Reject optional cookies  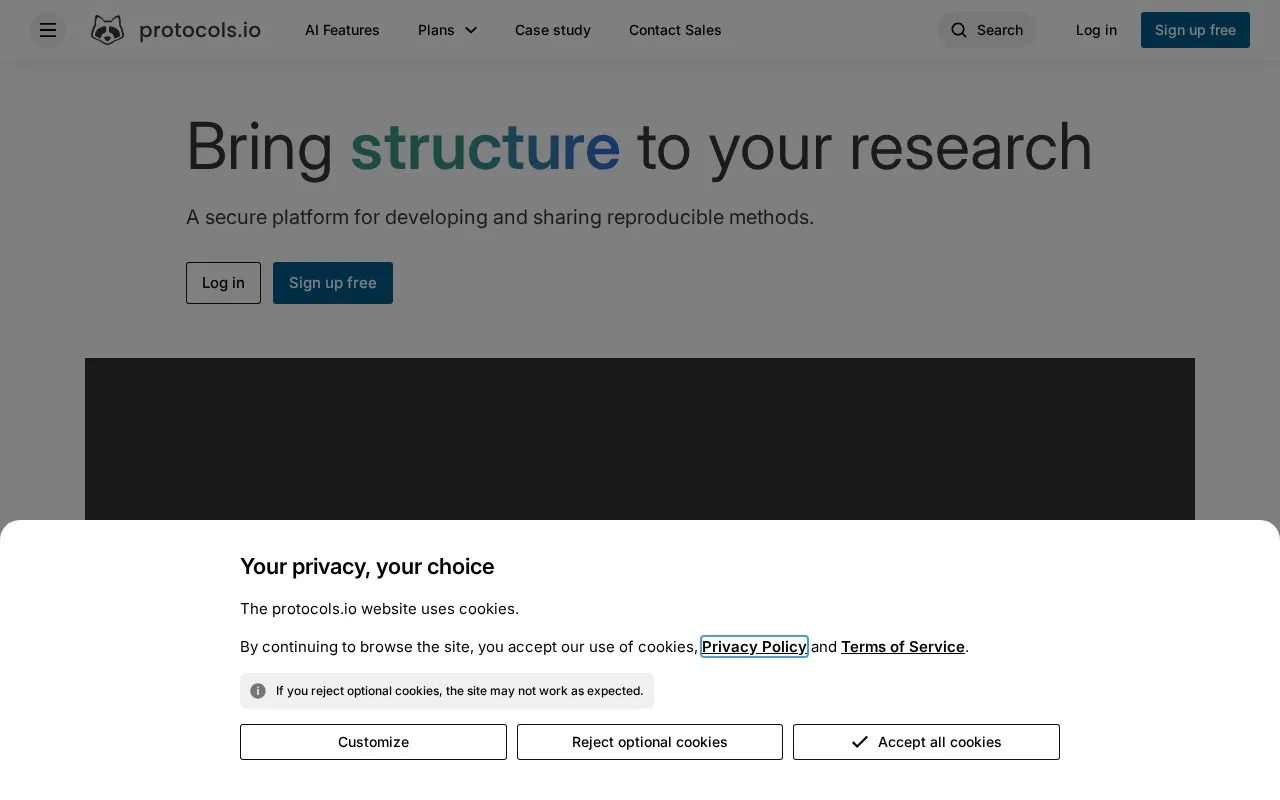pyautogui.click(x=650, y=742)
